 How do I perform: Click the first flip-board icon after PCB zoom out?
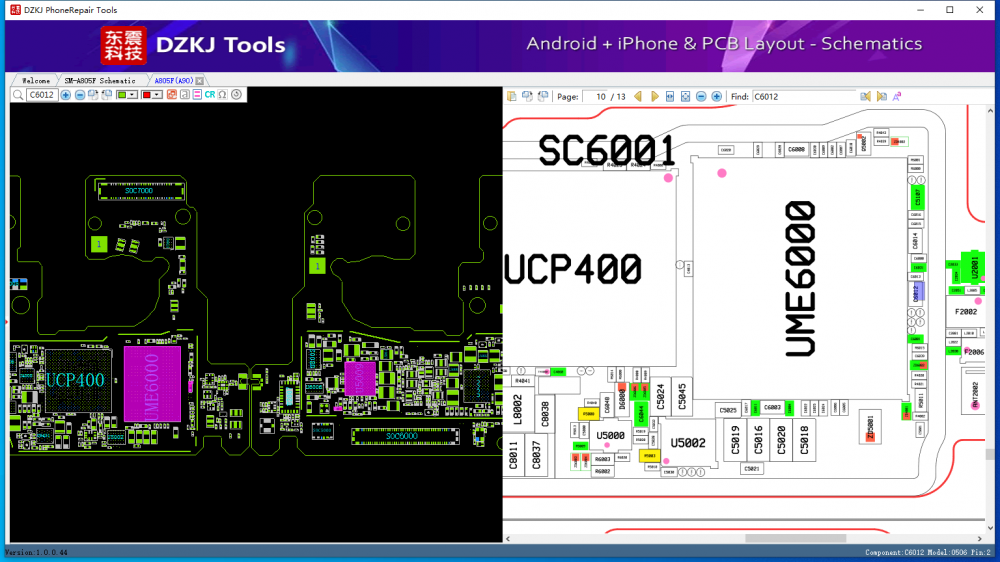[93, 95]
